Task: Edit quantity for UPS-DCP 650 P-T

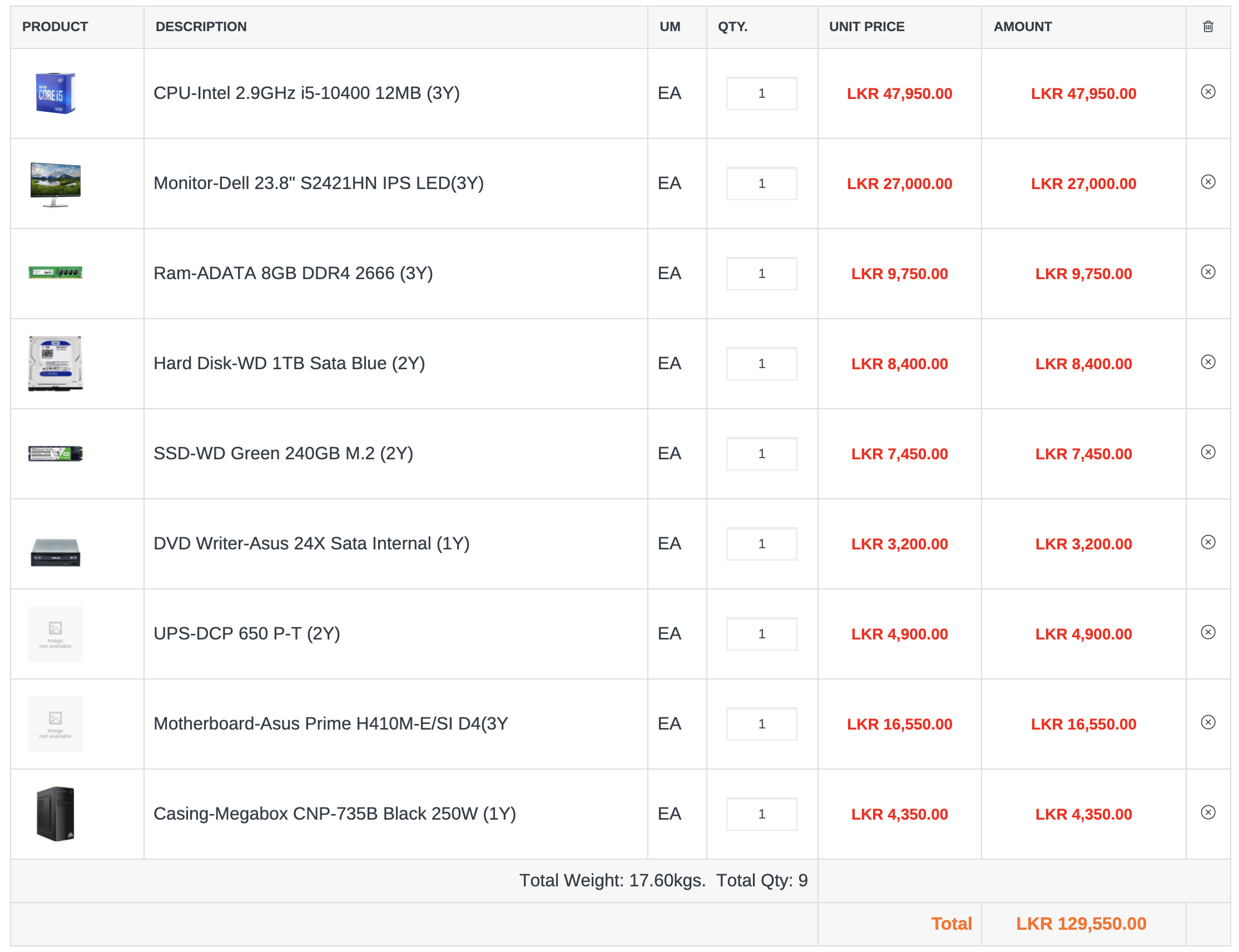Action: (762, 634)
